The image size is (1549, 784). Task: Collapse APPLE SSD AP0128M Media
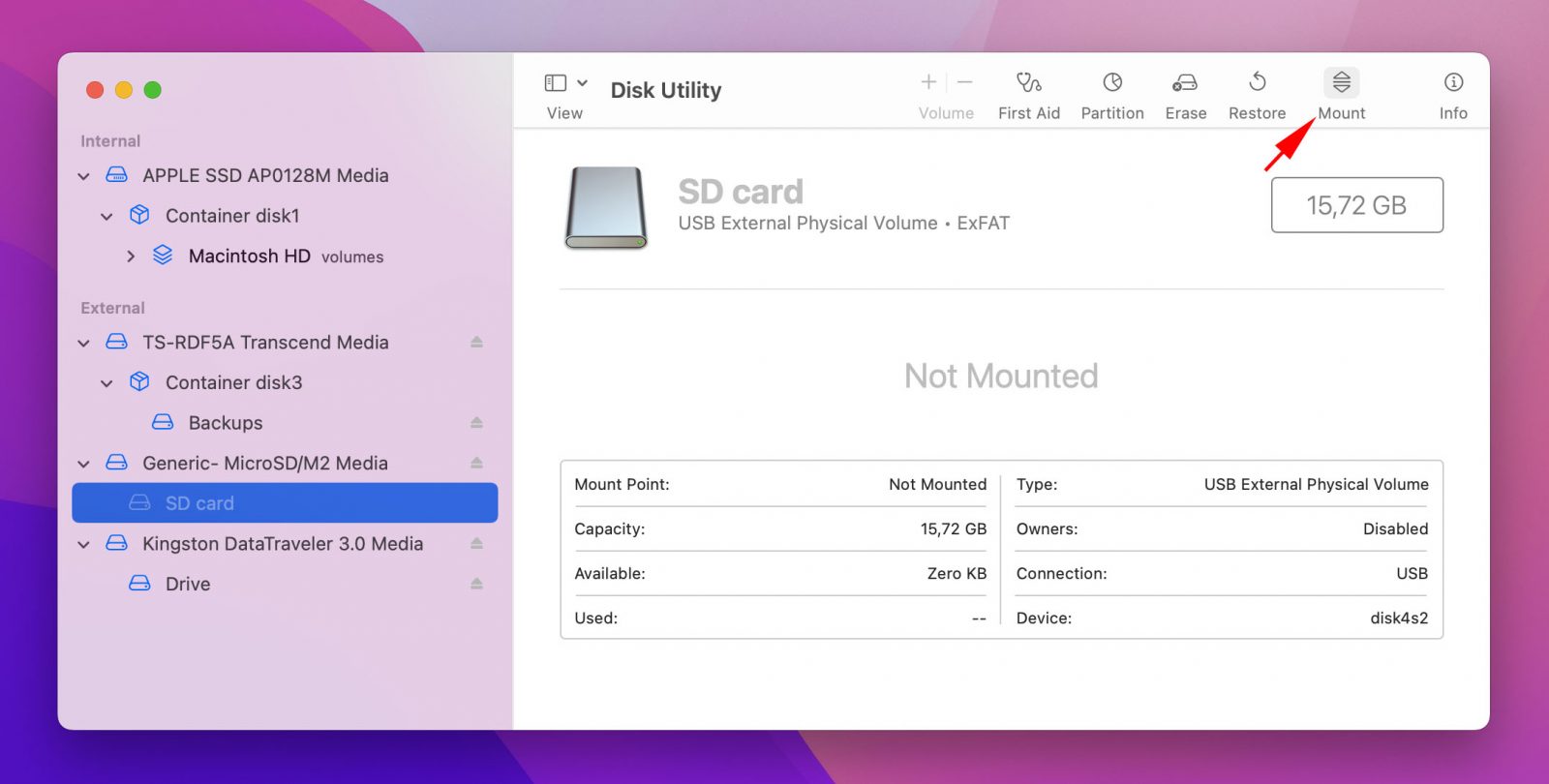tap(84, 176)
